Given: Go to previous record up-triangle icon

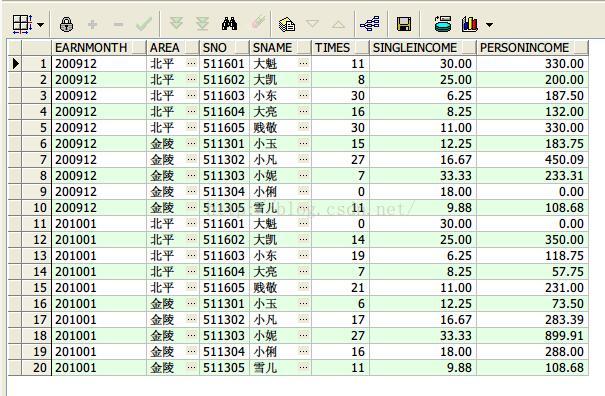Looking at the screenshot, I should [x=338, y=25].
